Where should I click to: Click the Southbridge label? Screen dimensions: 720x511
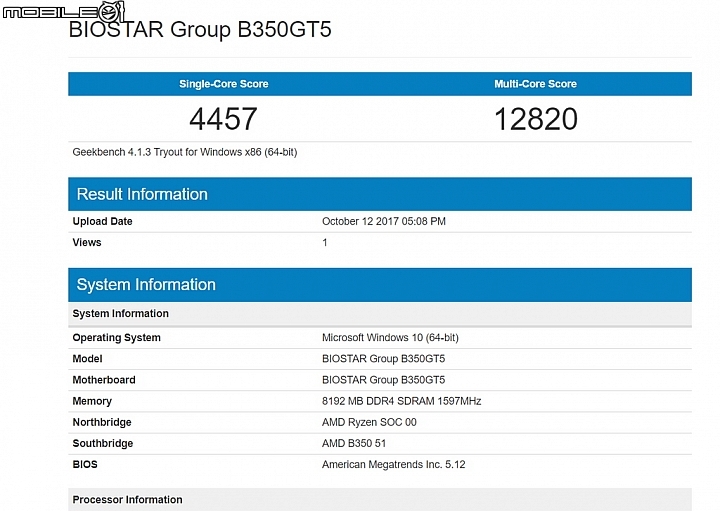(x=103, y=444)
